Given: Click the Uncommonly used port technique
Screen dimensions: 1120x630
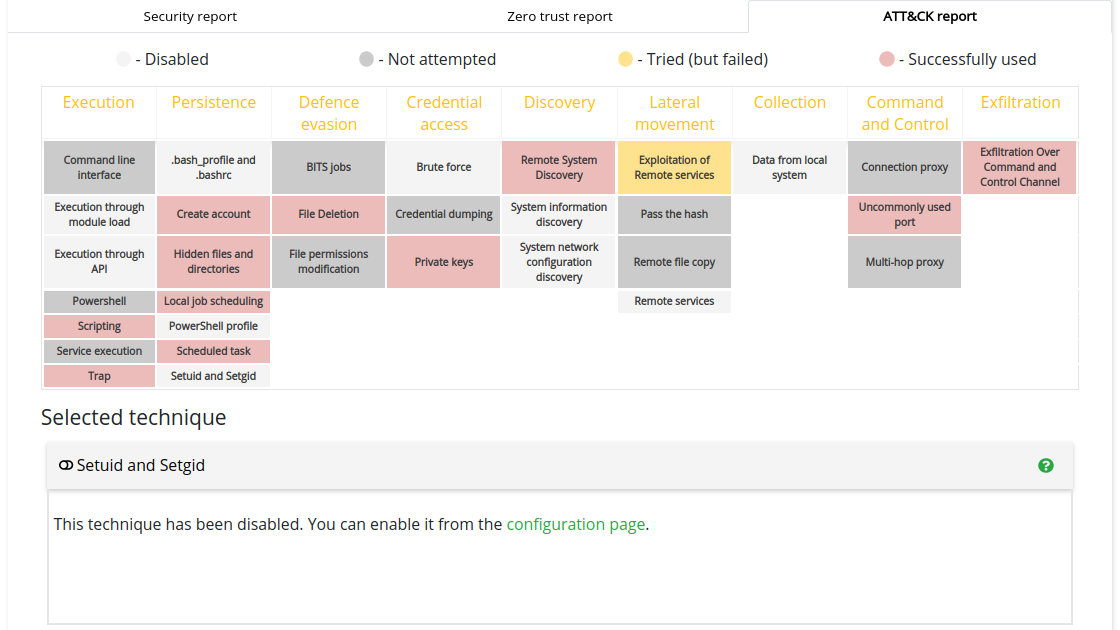Looking at the screenshot, I should [904, 214].
